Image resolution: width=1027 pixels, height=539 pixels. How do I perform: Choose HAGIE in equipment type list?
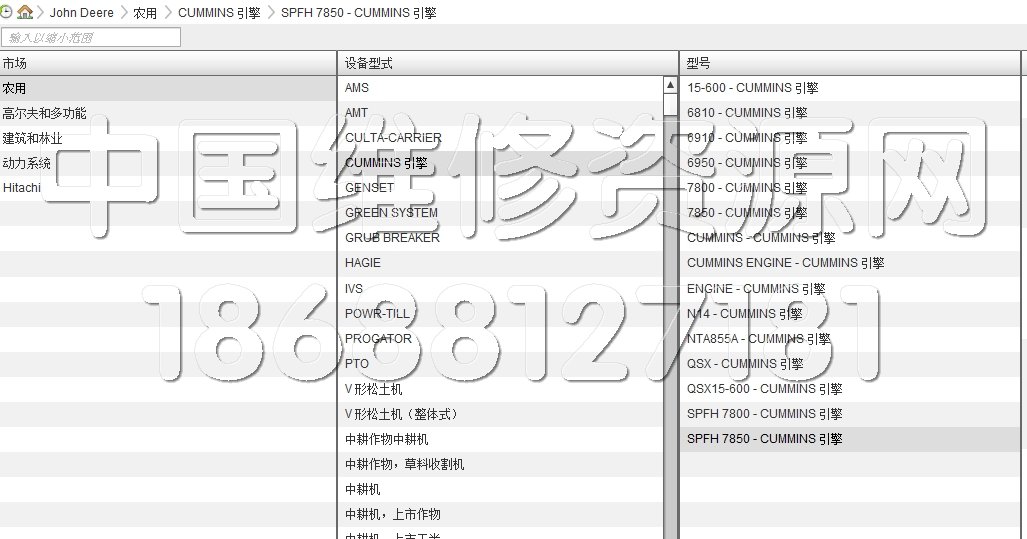(x=362, y=263)
